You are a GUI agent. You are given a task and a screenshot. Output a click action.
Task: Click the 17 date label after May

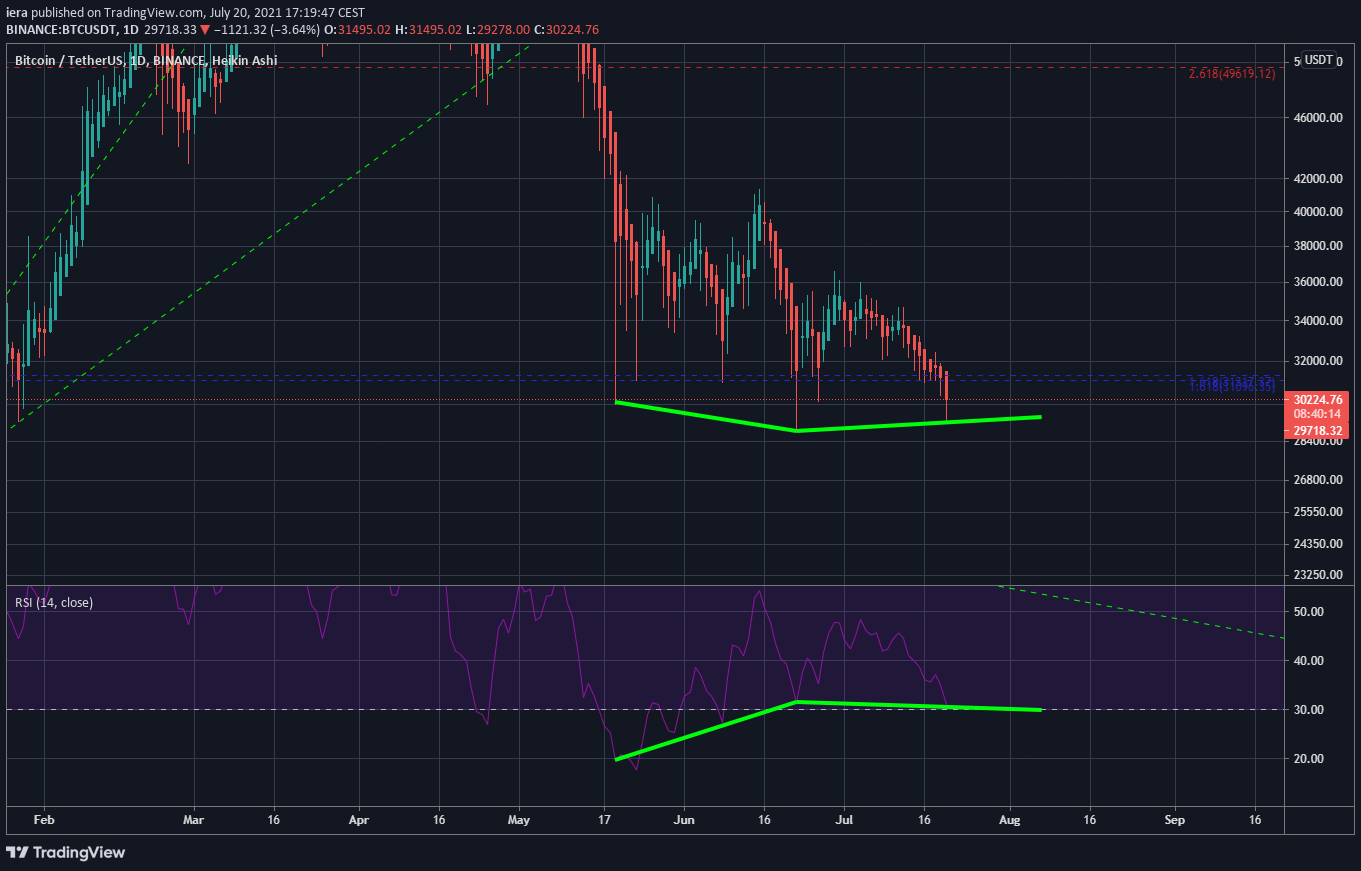click(x=603, y=820)
